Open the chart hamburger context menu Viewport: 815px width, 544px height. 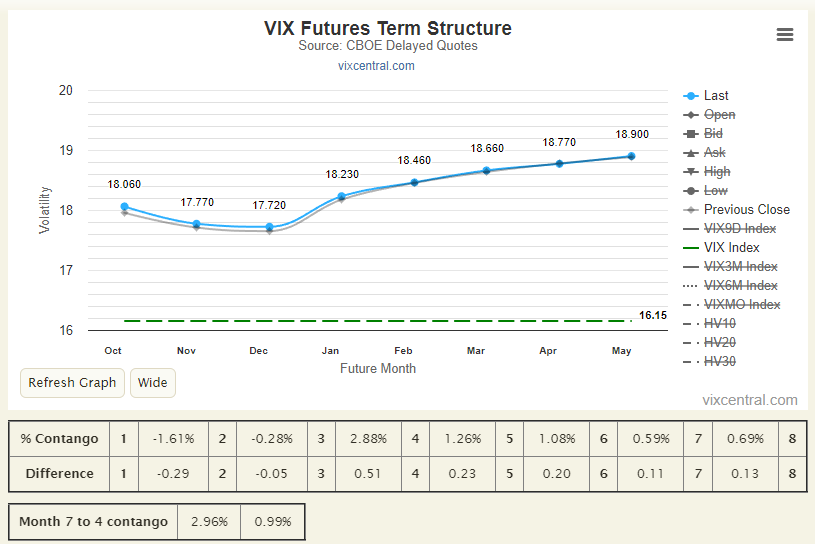point(785,34)
